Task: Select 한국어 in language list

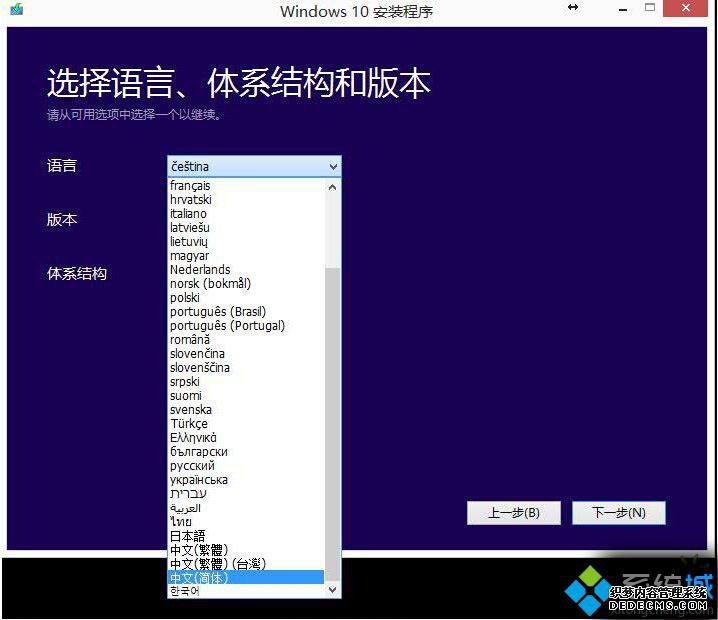Action: click(247, 591)
